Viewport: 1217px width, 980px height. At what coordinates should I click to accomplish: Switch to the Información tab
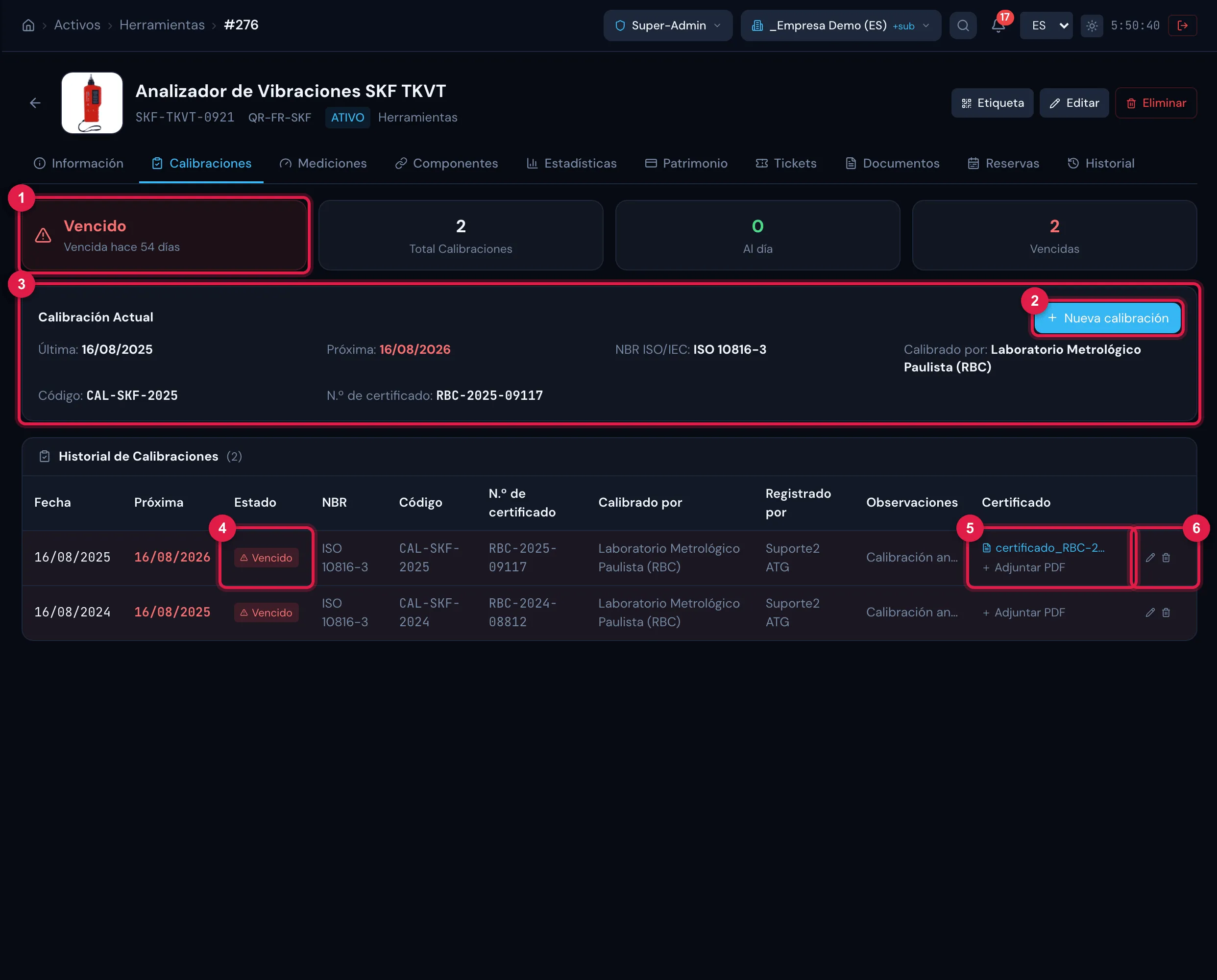click(x=78, y=163)
